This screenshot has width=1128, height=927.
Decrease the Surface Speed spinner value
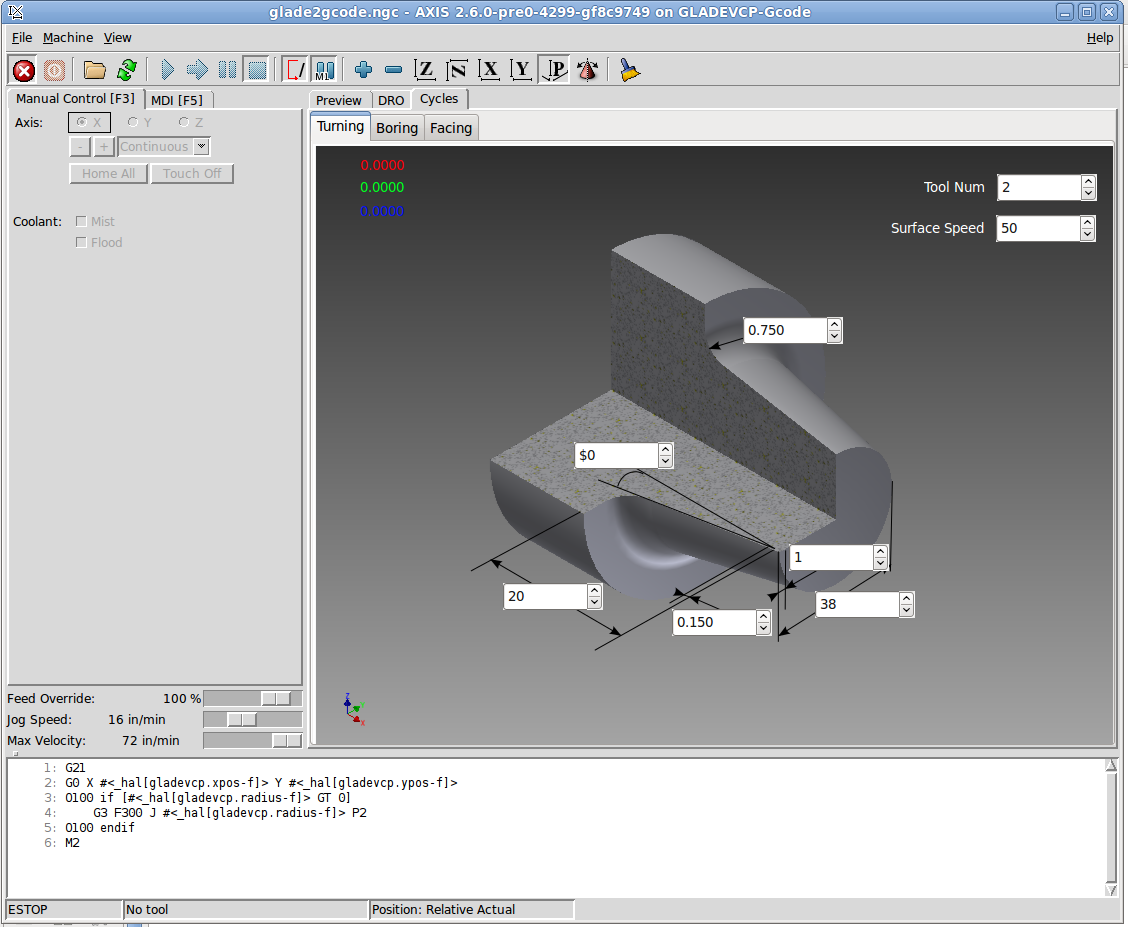pos(1089,234)
